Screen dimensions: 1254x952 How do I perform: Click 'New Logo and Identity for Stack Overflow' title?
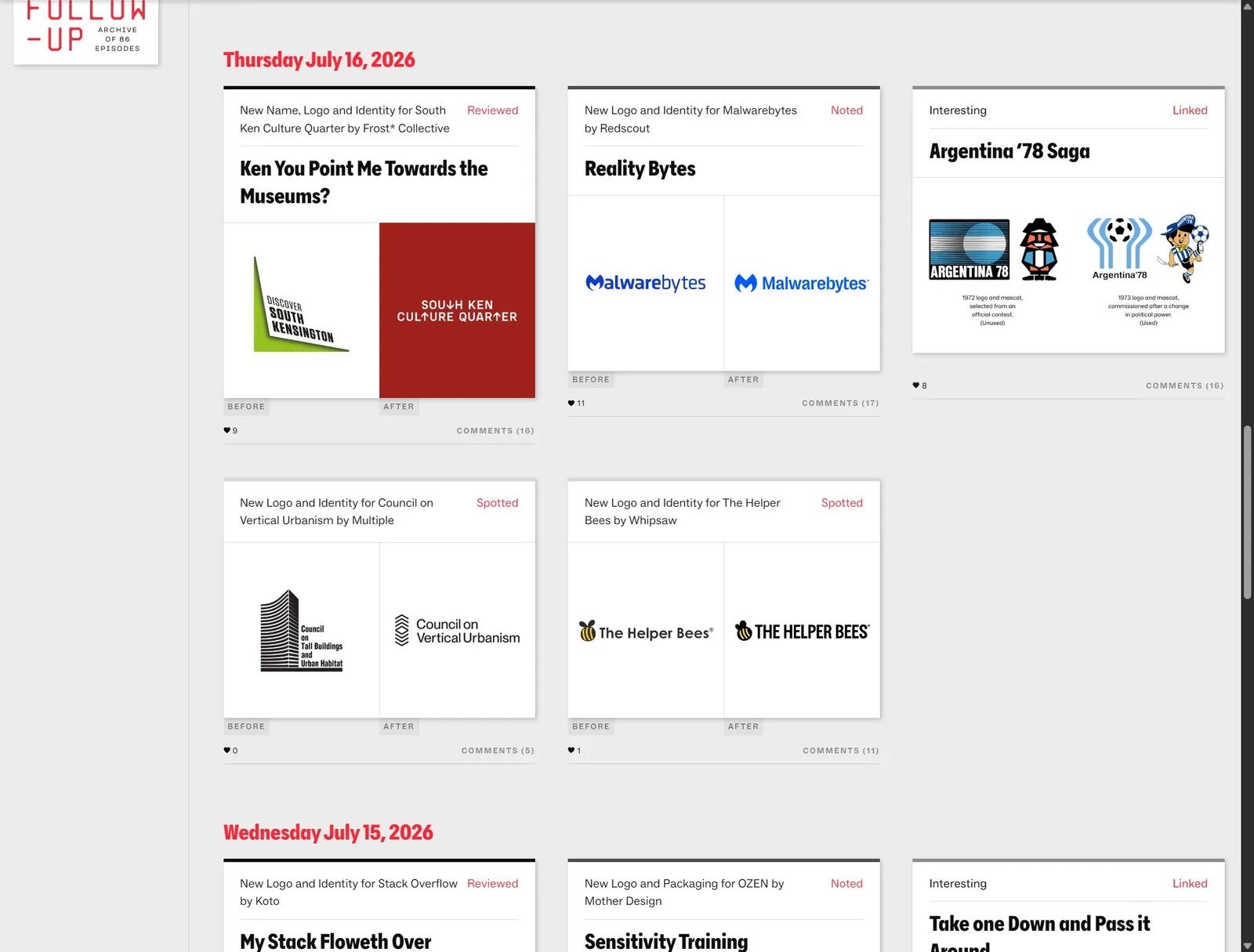click(349, 892)
